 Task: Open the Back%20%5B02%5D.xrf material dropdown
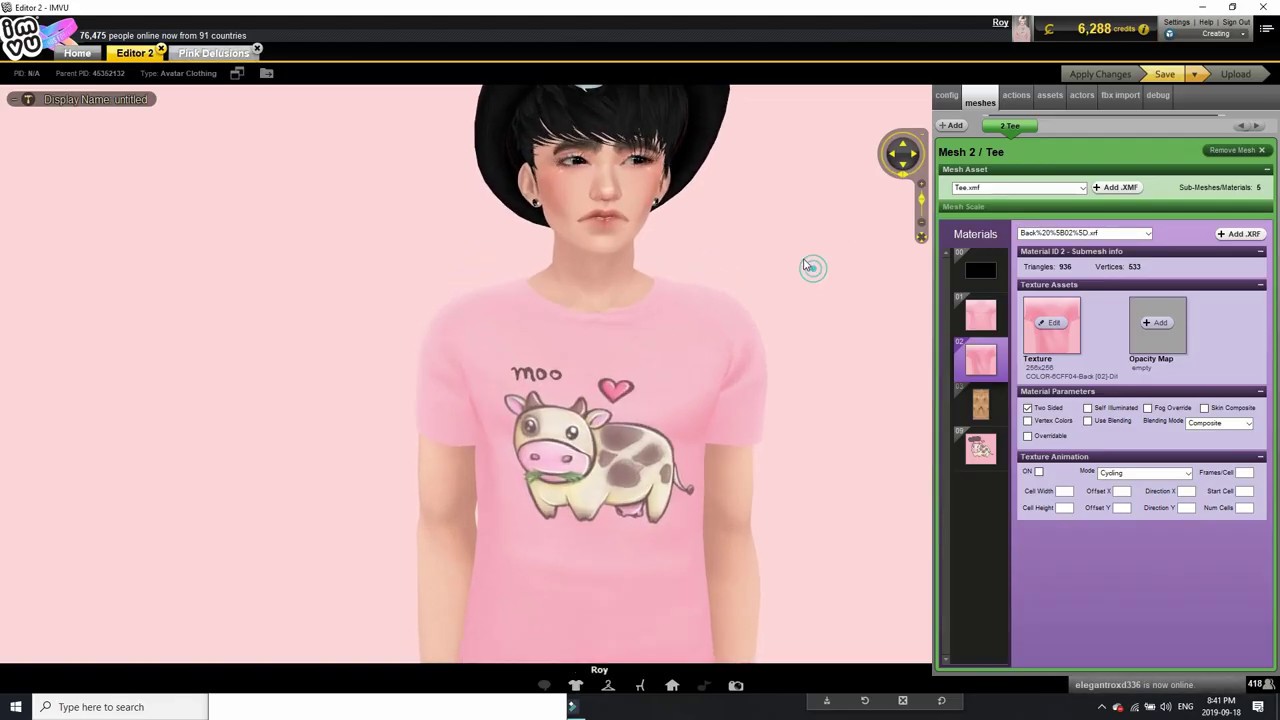[1085, 233]
